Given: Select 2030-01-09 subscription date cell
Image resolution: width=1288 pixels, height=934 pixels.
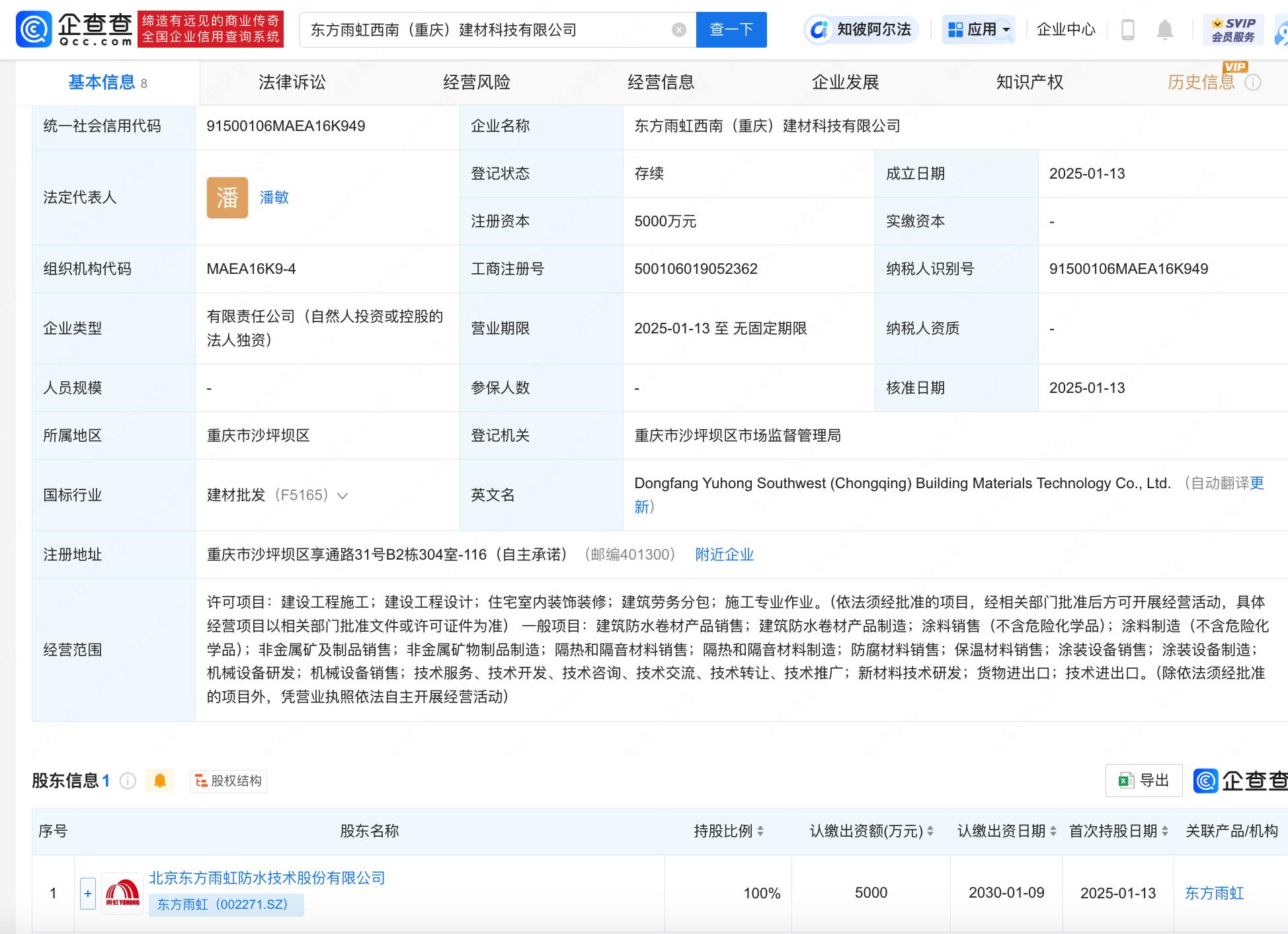Looking at the screenshot, I should coord(1007,893).
